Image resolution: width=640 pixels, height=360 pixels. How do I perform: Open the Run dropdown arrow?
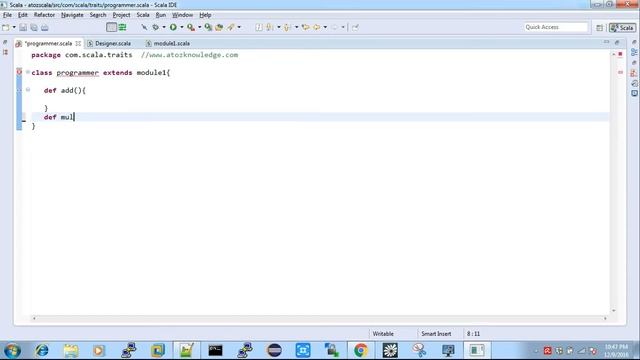click(182, 27)
